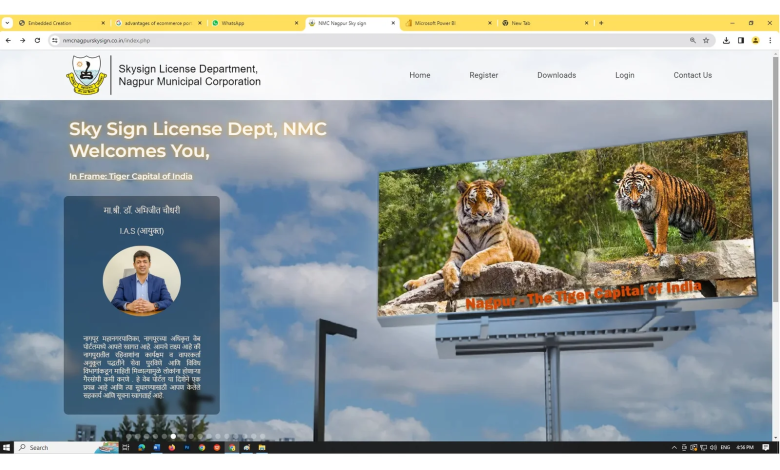The image size is (780, 470).
Task: Click the zoom magnifier icon in address bar
Action: [692, 40]
